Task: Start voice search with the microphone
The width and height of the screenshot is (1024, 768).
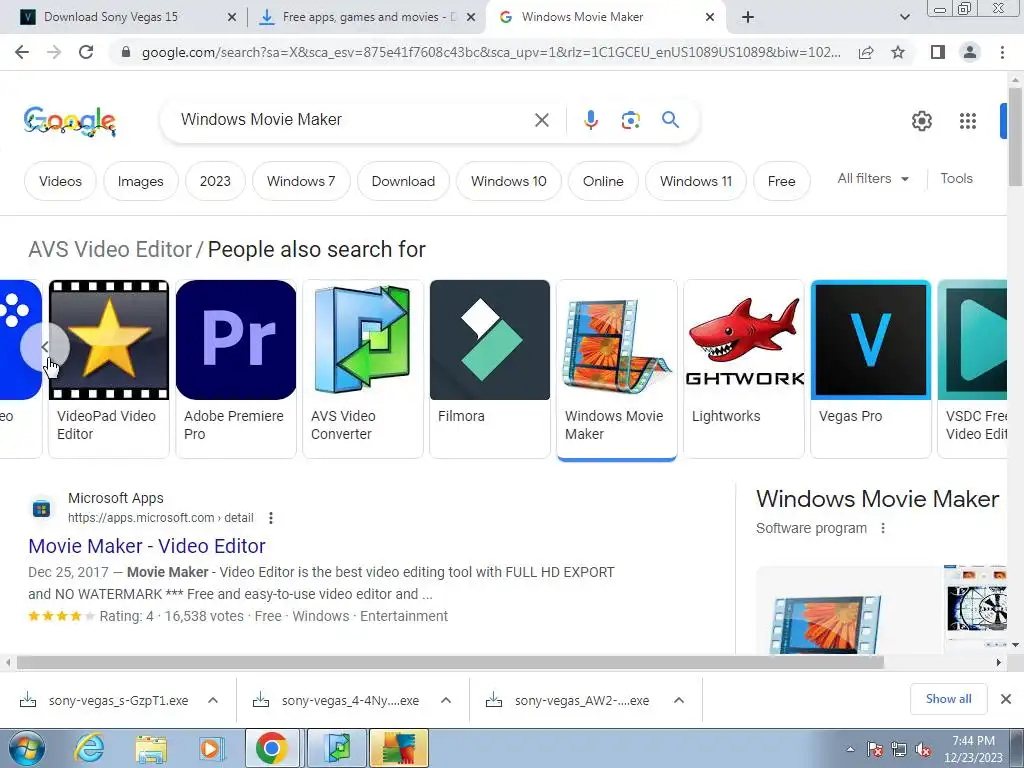Action: [x=590, y=120]
